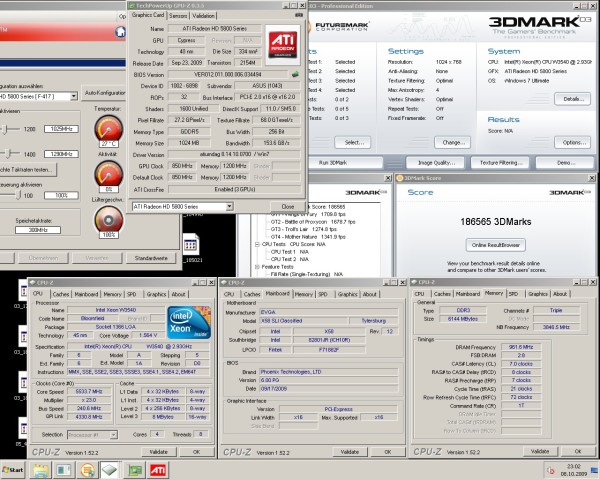Click the Auto-Konfiguration button
Viewport: 600px width, 480px height.
pos(104,93)
